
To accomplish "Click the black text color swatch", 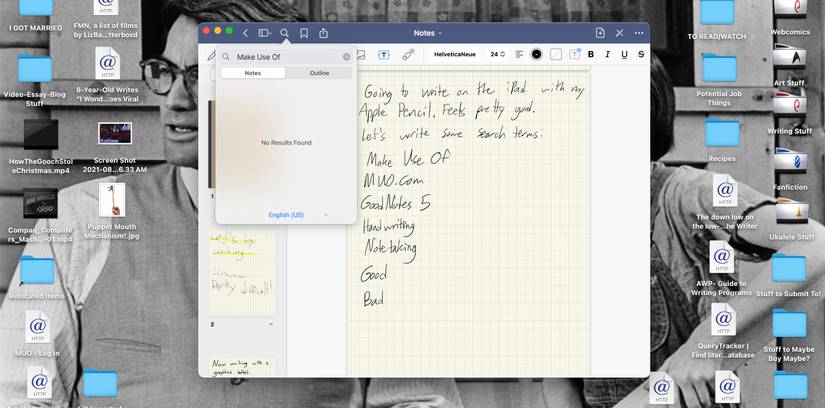I will coord(536,54).
